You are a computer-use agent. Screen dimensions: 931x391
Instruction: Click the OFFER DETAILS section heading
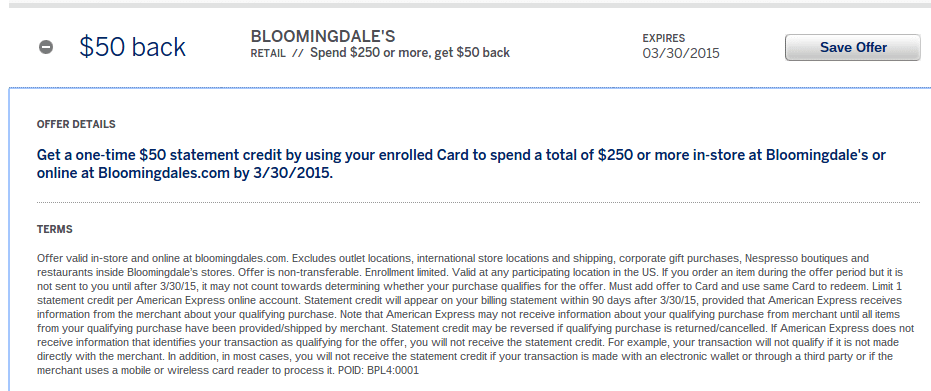tap(76, 125)
